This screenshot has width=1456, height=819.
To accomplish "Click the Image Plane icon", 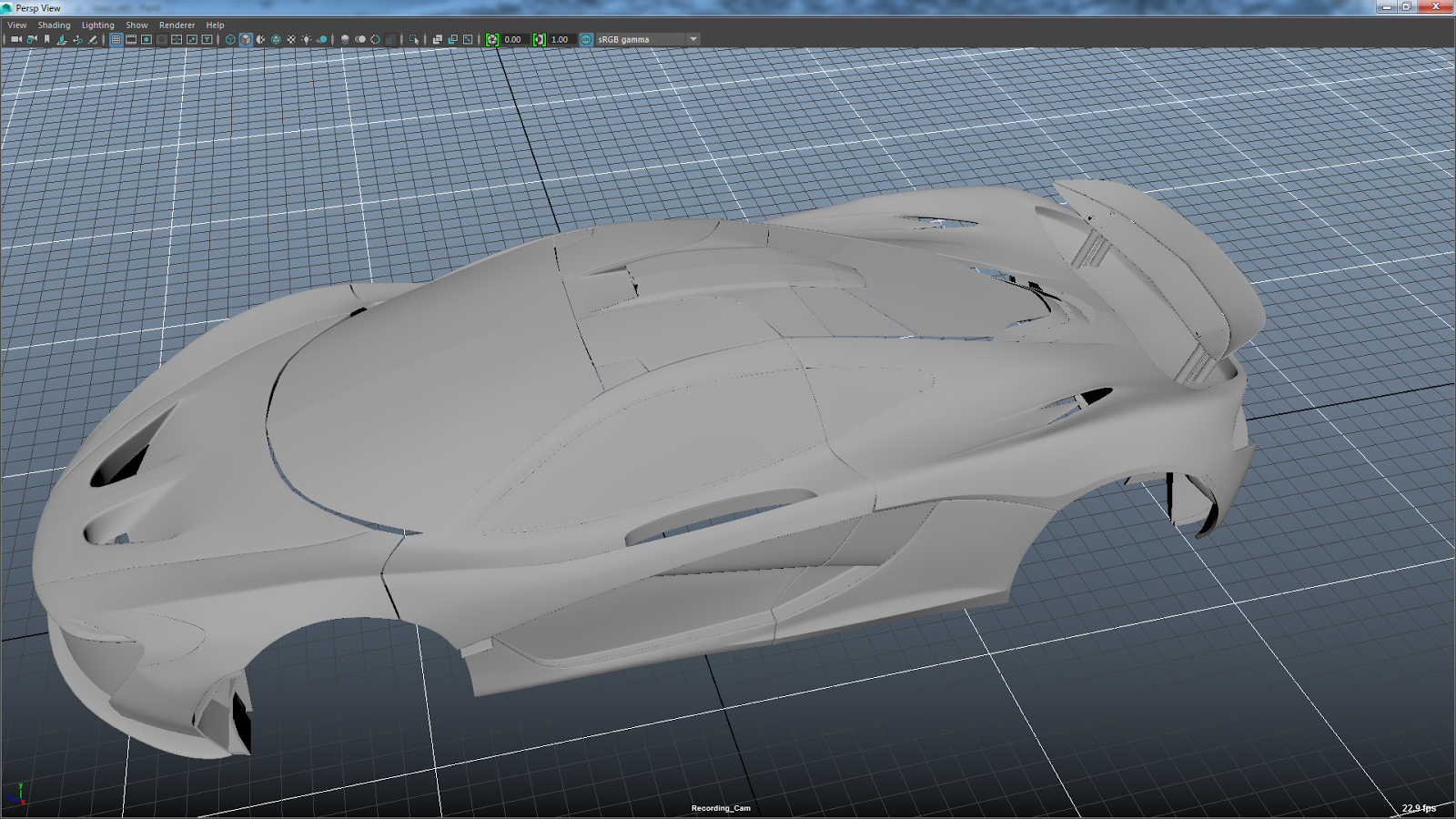I will click(62, 40).
